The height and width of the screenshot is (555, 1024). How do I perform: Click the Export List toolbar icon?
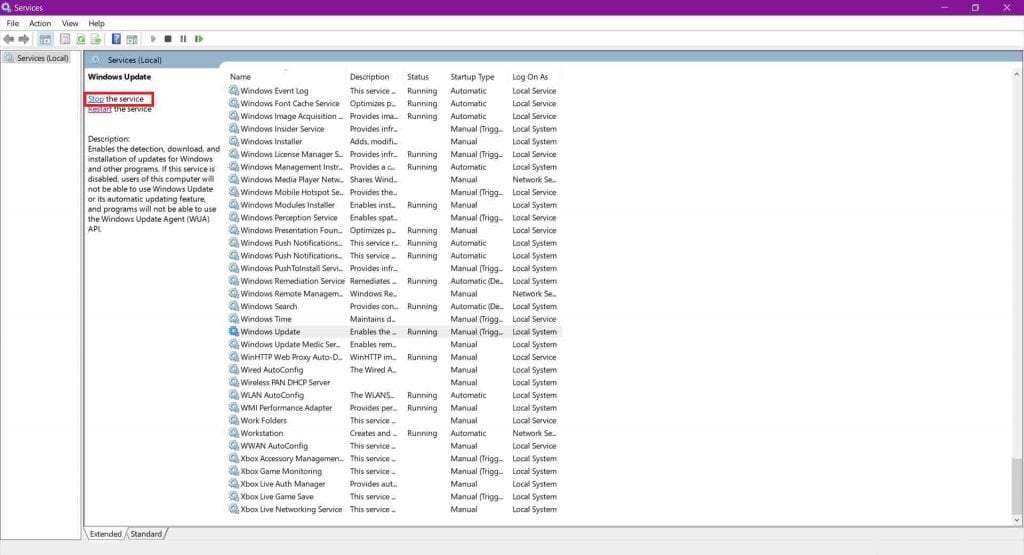point(96,39)
